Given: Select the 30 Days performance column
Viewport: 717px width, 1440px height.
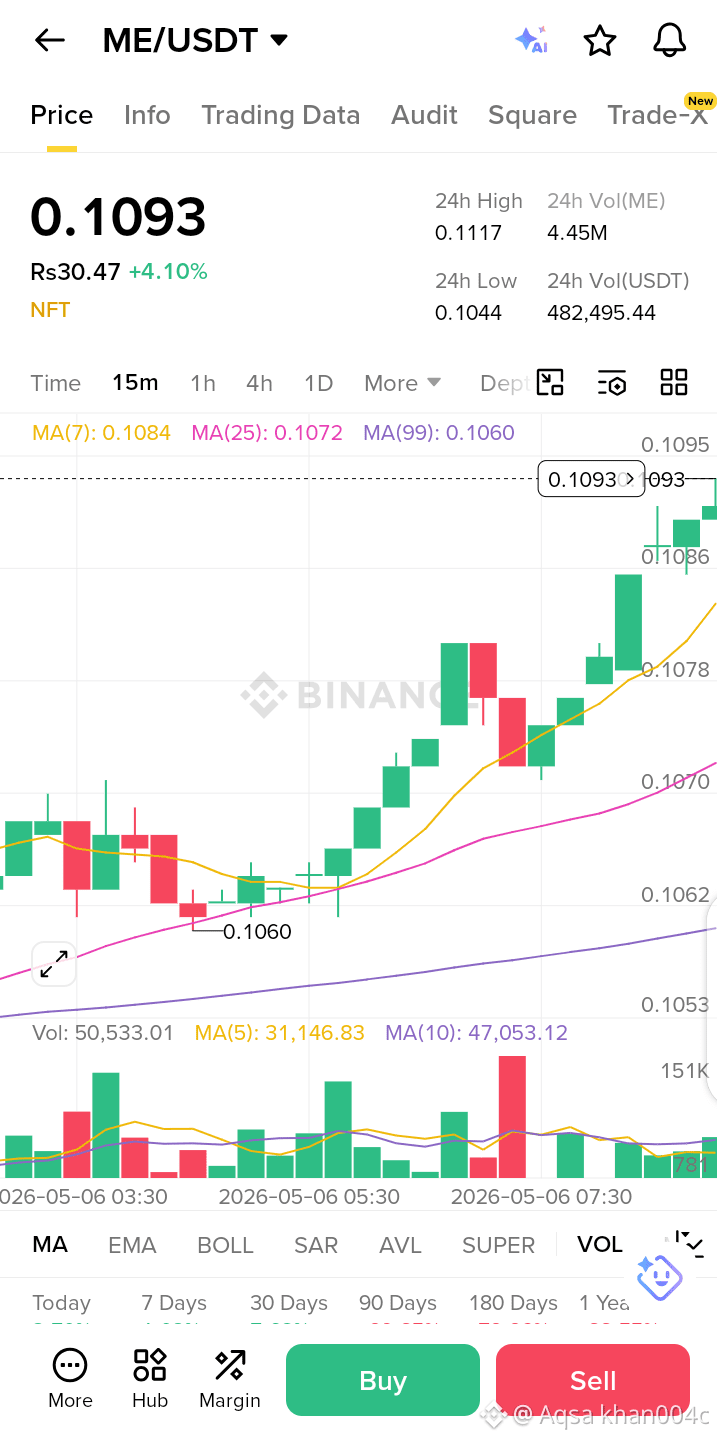Looking at the screenshot, I should pyautogui.click(x=289, y=1303).
